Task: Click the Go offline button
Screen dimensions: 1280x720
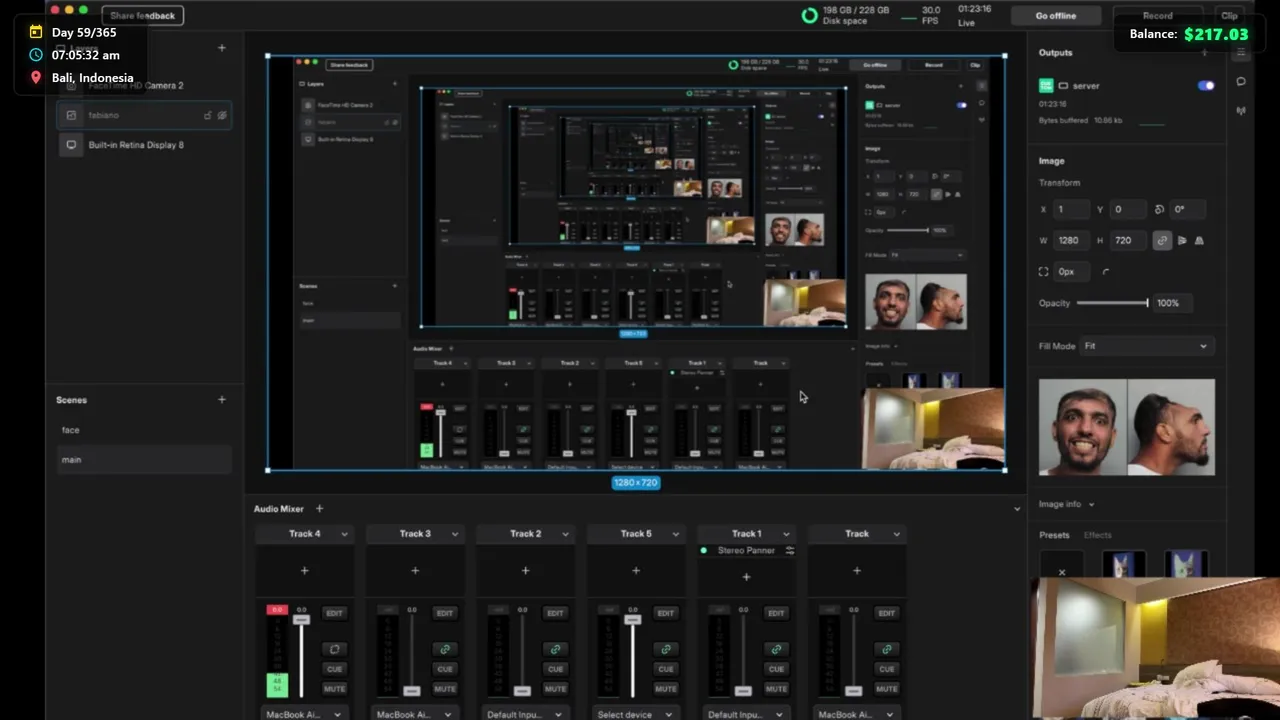Action: tap(1056, 16)
